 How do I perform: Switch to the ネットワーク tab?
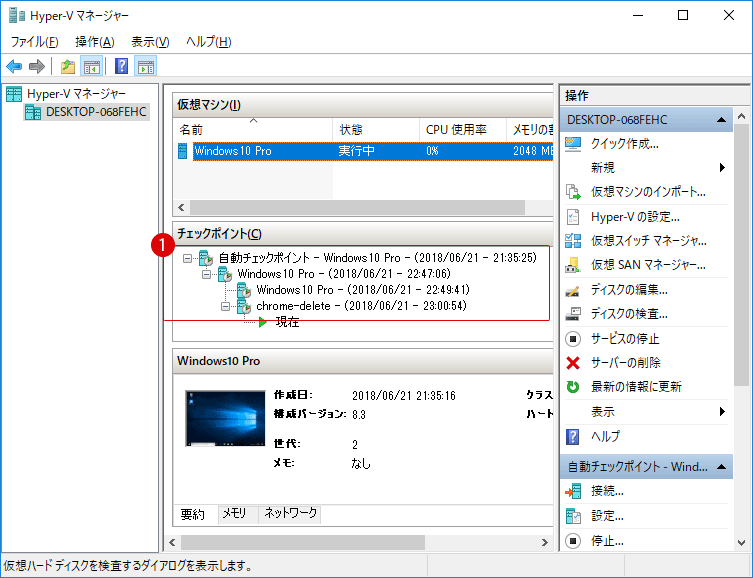click(291, 514)
